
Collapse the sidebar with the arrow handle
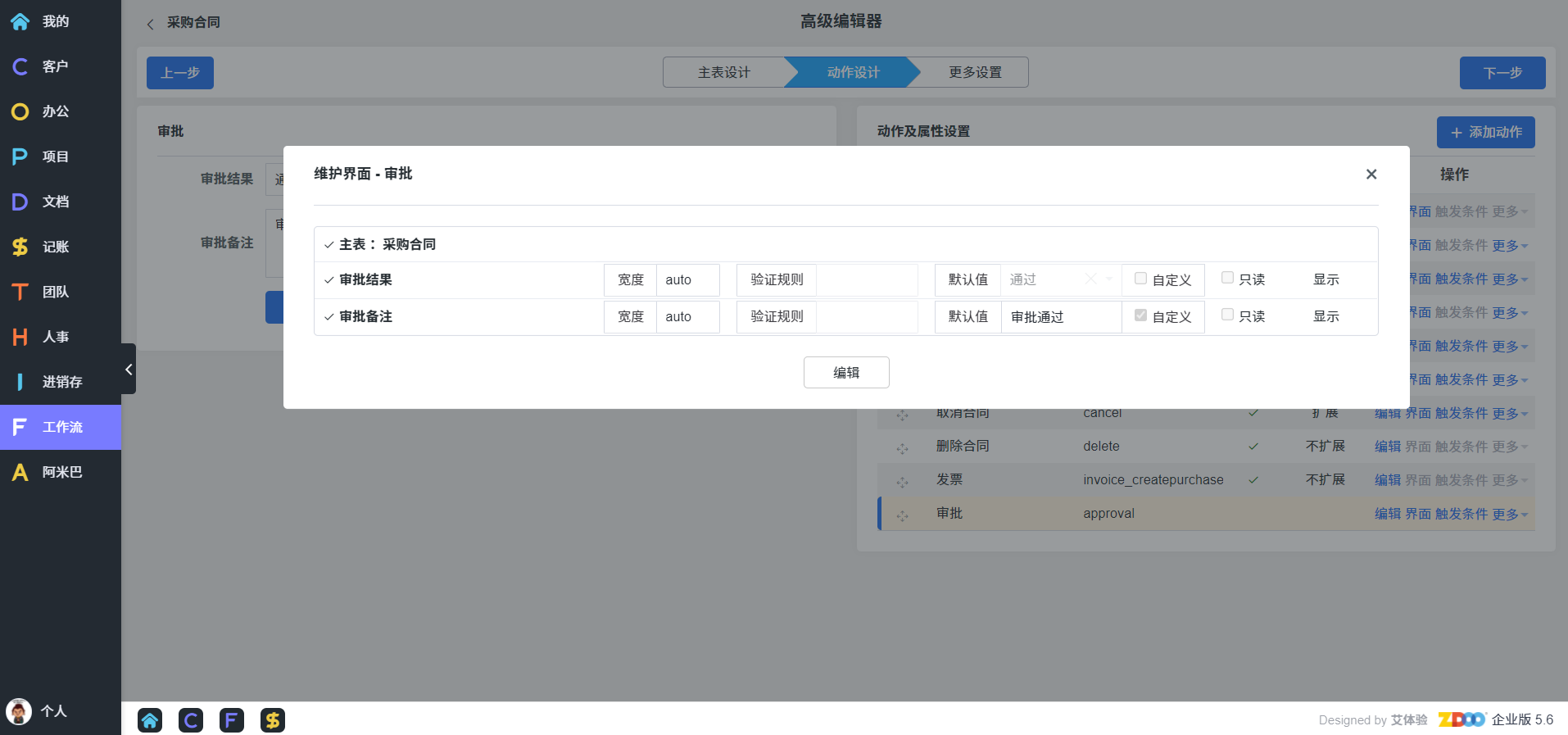pos(129,370)
